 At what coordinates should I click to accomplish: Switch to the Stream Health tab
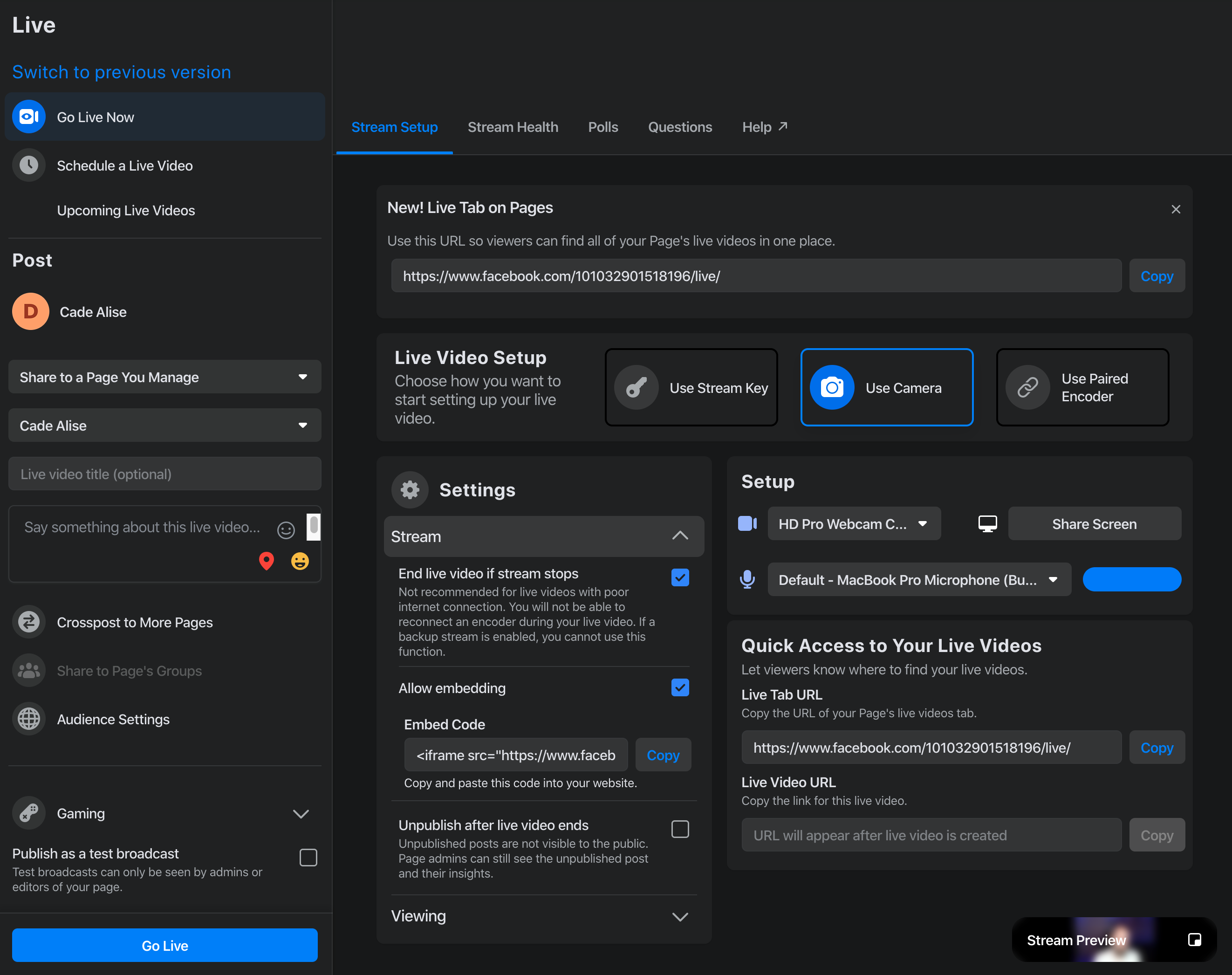(513, 127)
